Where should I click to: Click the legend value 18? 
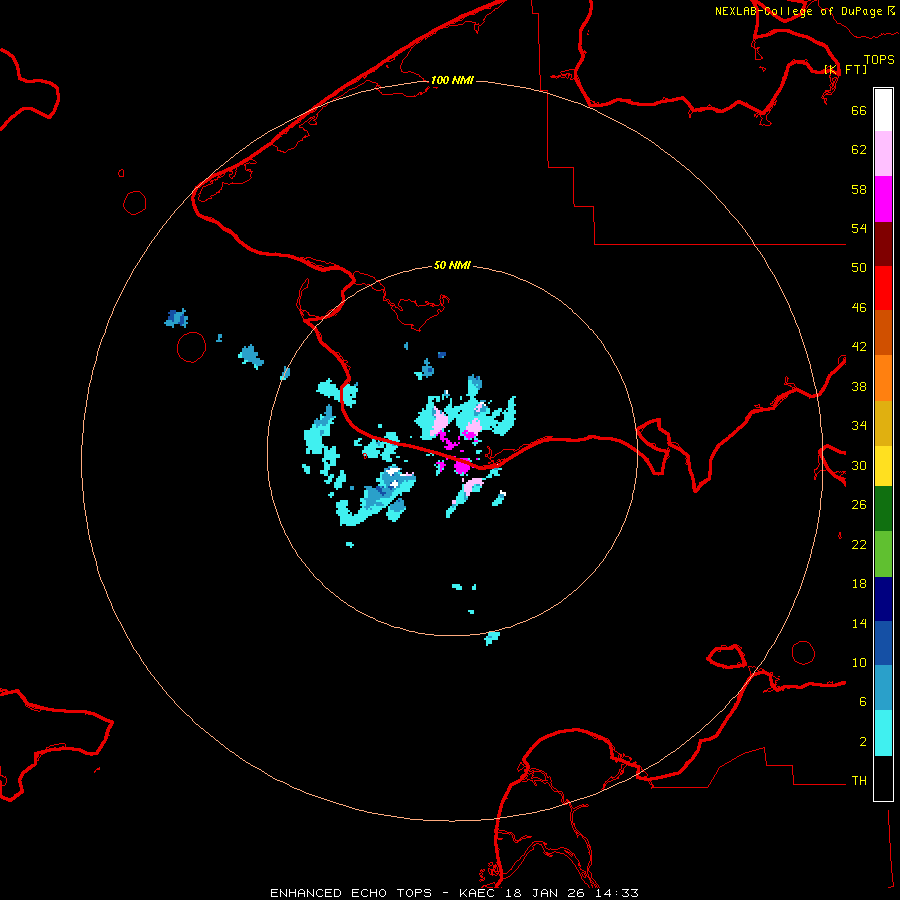pyautogui.click(x=859, y=584)
